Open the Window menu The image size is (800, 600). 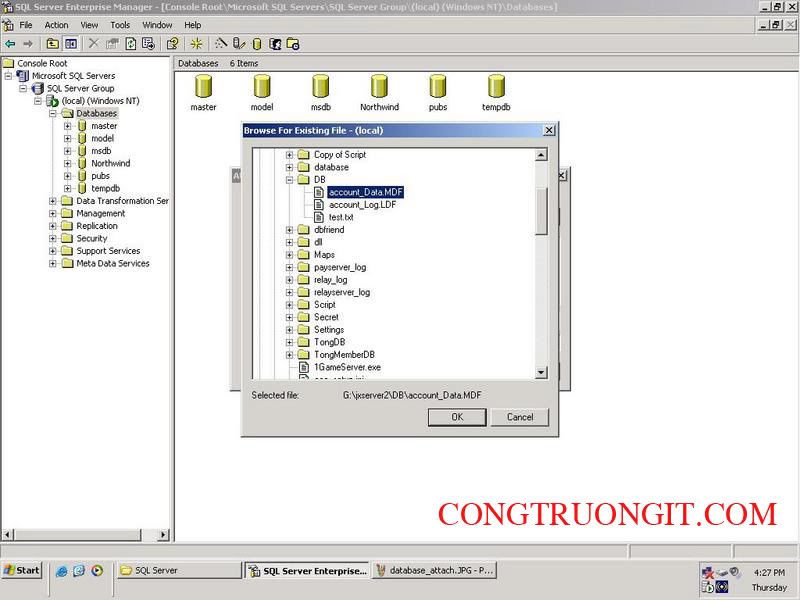click(157, 25)
